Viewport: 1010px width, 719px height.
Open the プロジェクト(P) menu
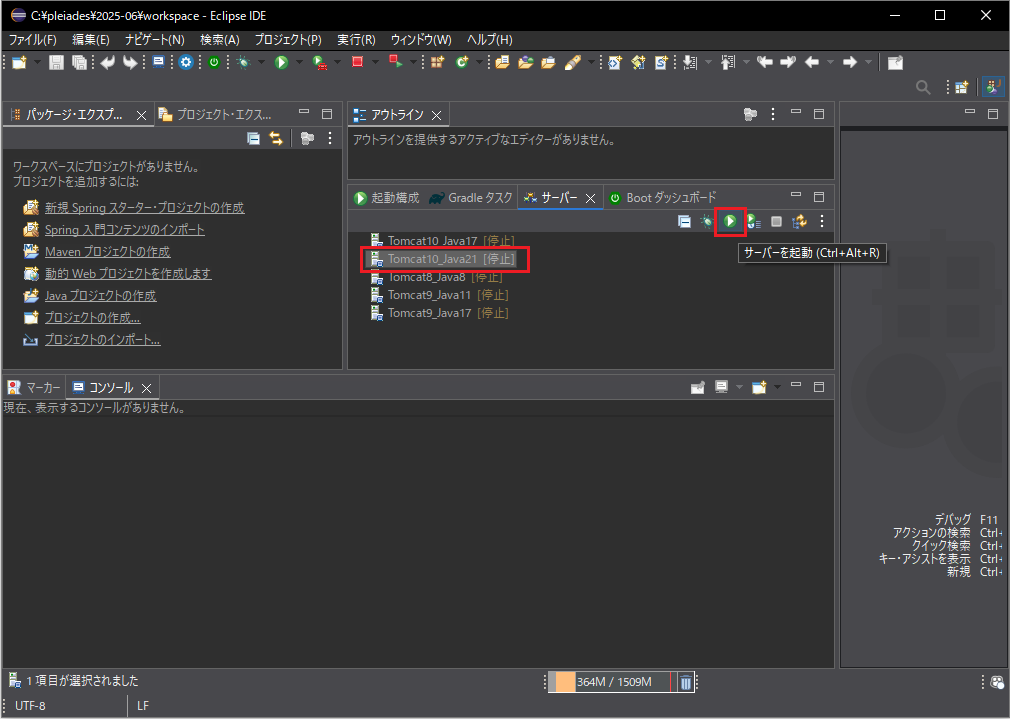tap(288, 39)
